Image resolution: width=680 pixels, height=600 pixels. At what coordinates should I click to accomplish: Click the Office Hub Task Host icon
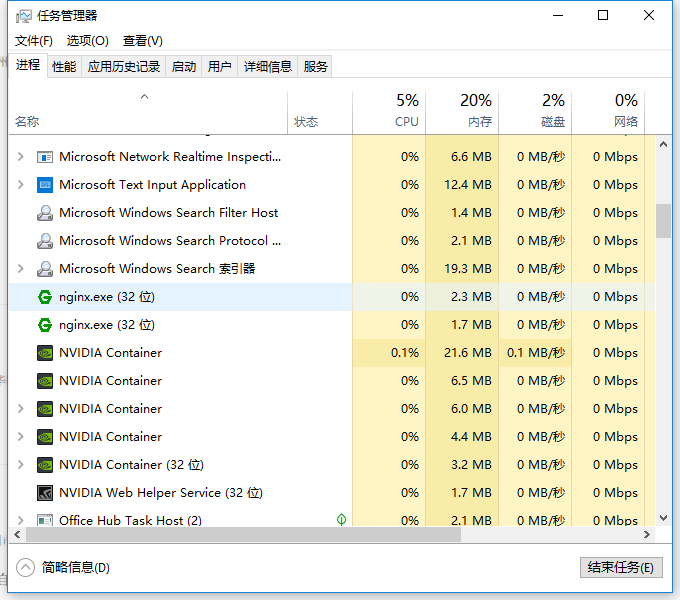tap(45, 520)
